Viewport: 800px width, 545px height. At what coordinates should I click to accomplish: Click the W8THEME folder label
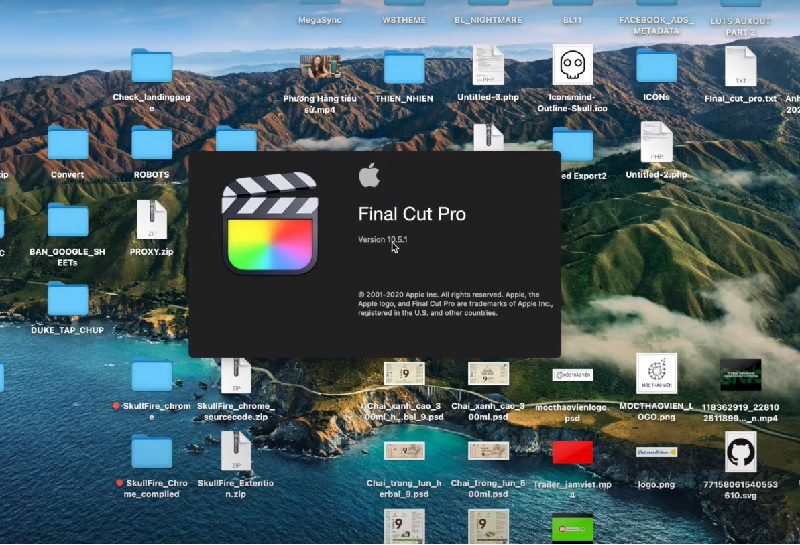(x=404, y=20)
